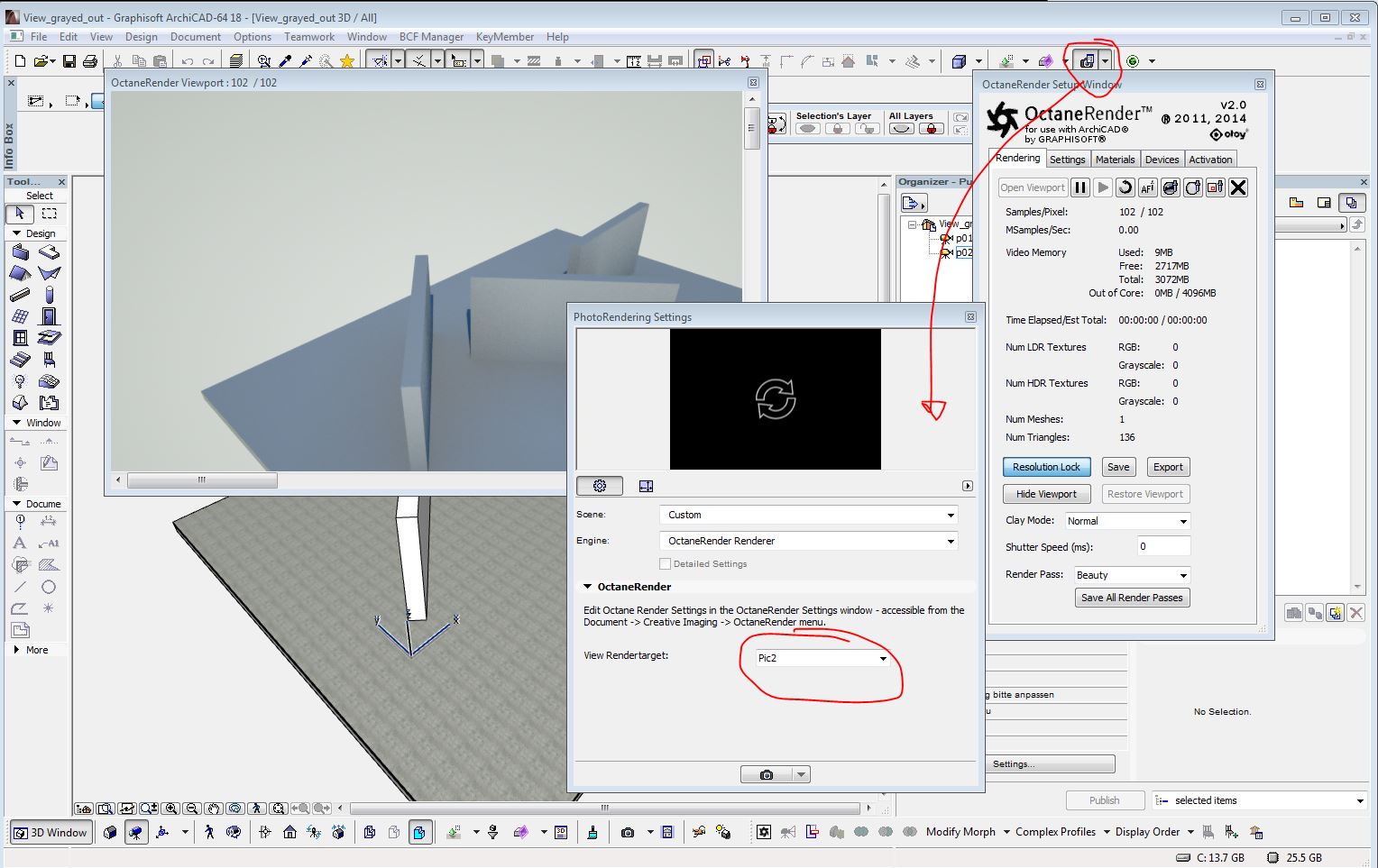The image size is (1378, 868).
Task: Click the yellow star Favorites icon
Action: (347, 61)
